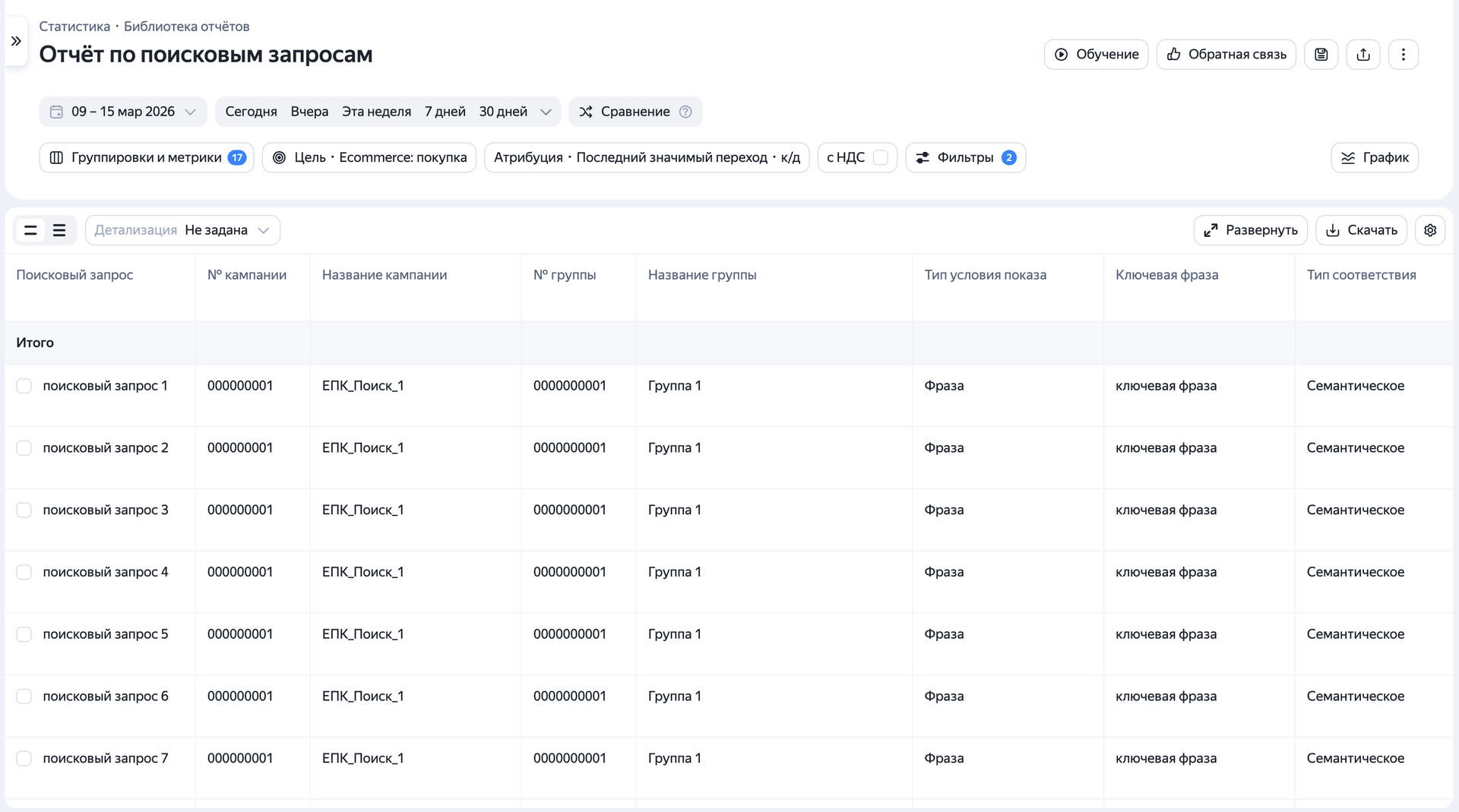This screenshot has width=1459, height=812.
Task: Go to Библиотека отчётов breadcrumb
Action: [x=187, y=27]
